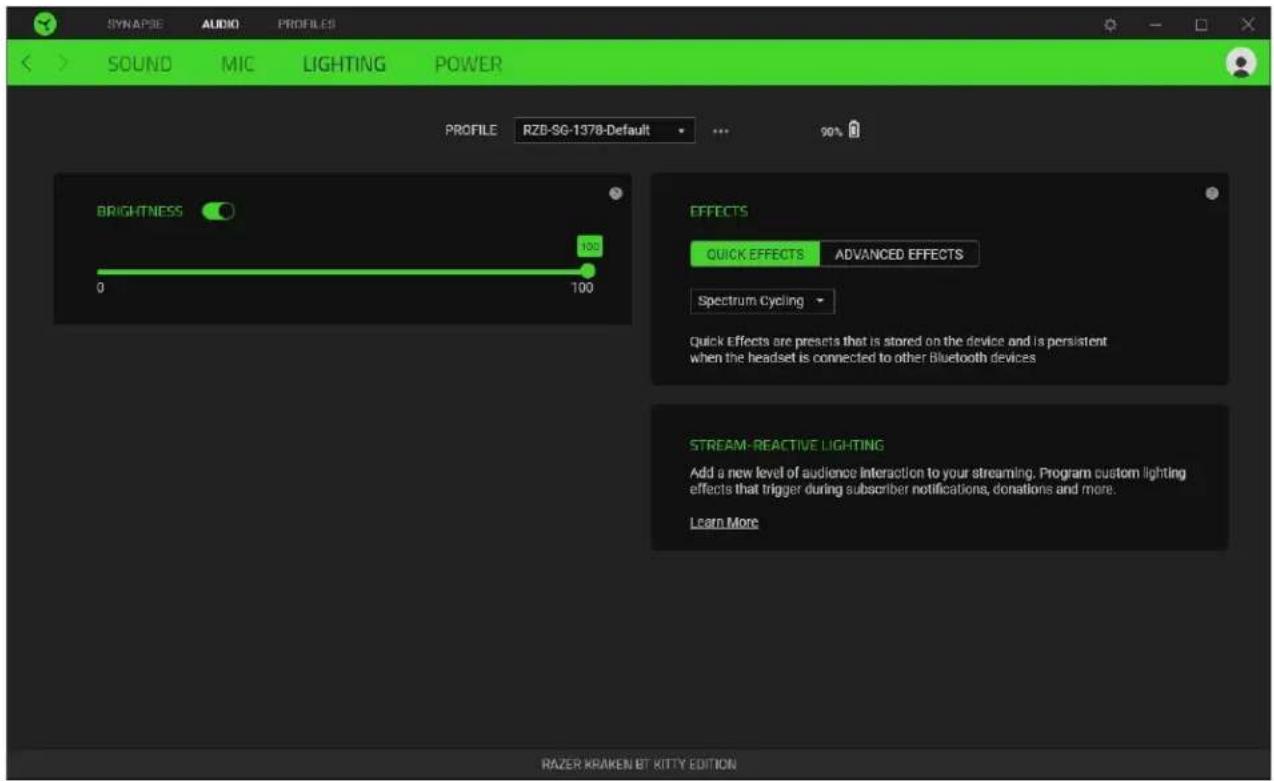
Task: Switch to the Profiles tab
Action: 306,23
